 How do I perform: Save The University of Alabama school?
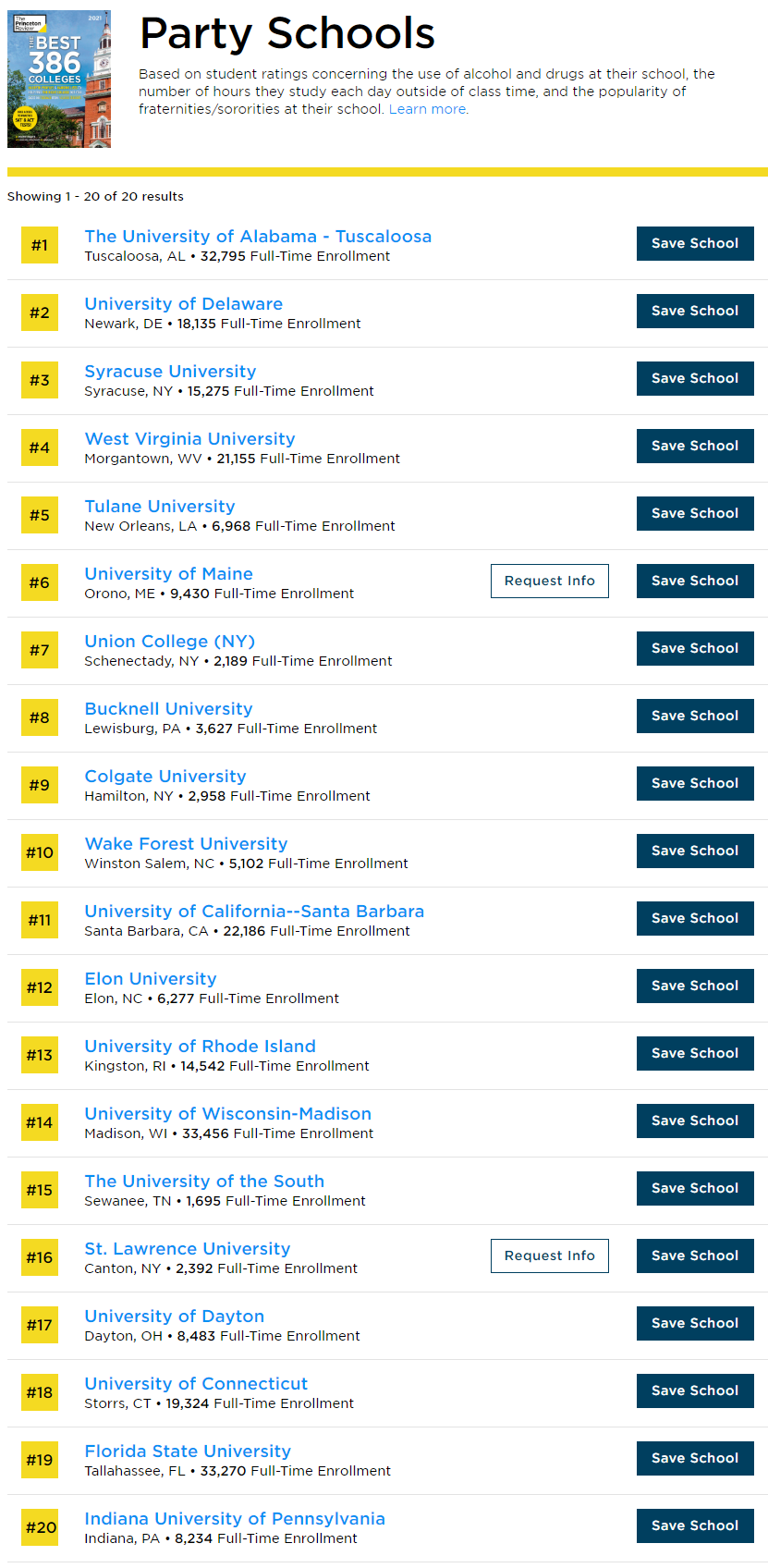click(695, 243)
